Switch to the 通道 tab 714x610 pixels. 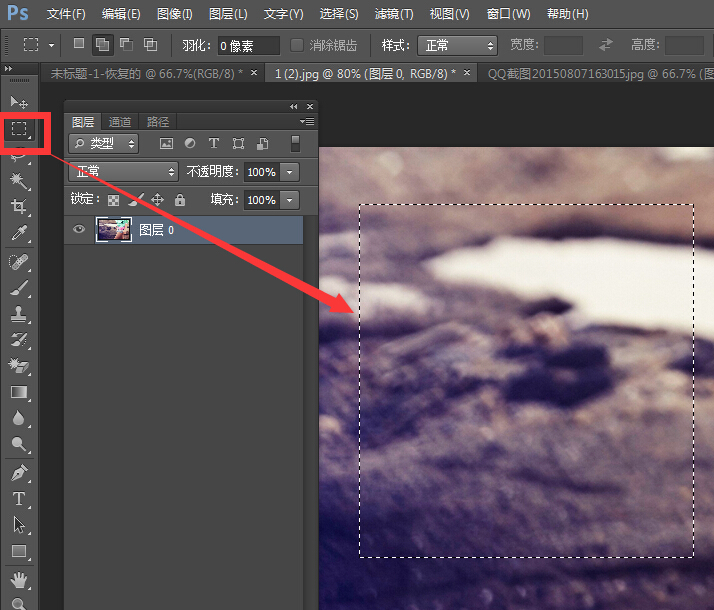coord(120,122)
